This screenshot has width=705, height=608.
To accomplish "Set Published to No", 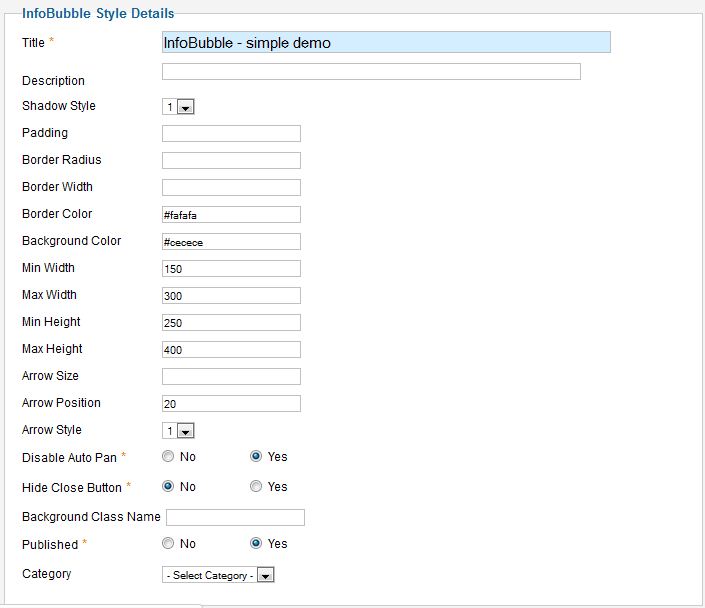I will click(168, 544).
